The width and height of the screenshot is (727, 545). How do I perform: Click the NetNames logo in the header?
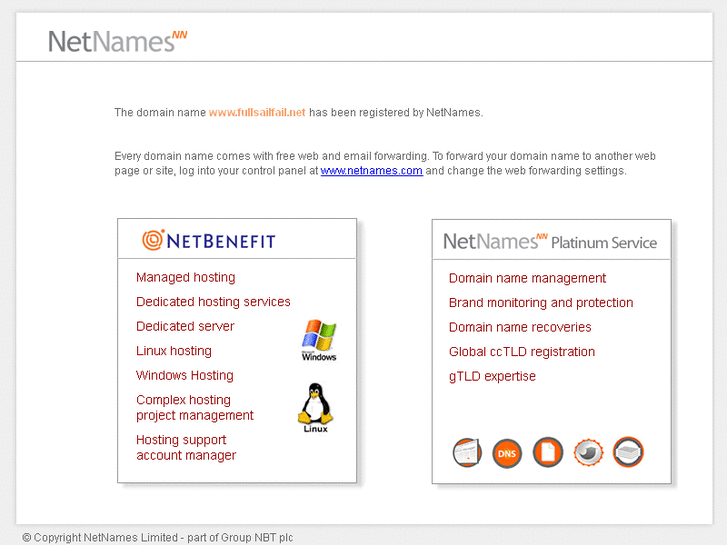pos(117,41)
